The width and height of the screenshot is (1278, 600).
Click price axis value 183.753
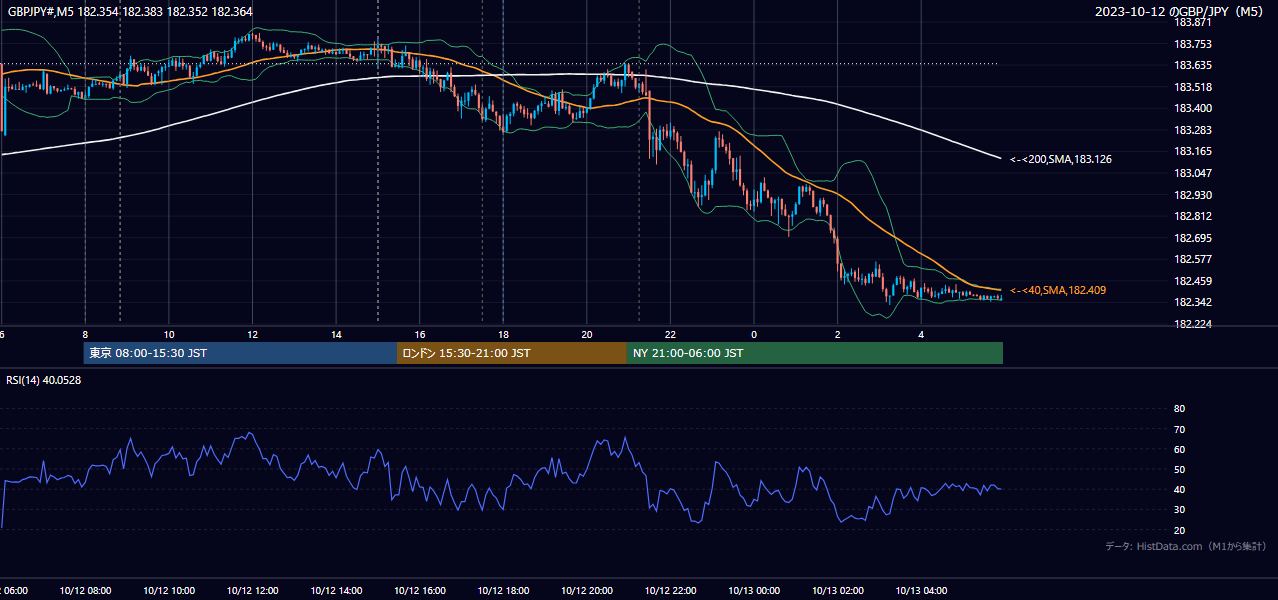(x=1192, y=44)
